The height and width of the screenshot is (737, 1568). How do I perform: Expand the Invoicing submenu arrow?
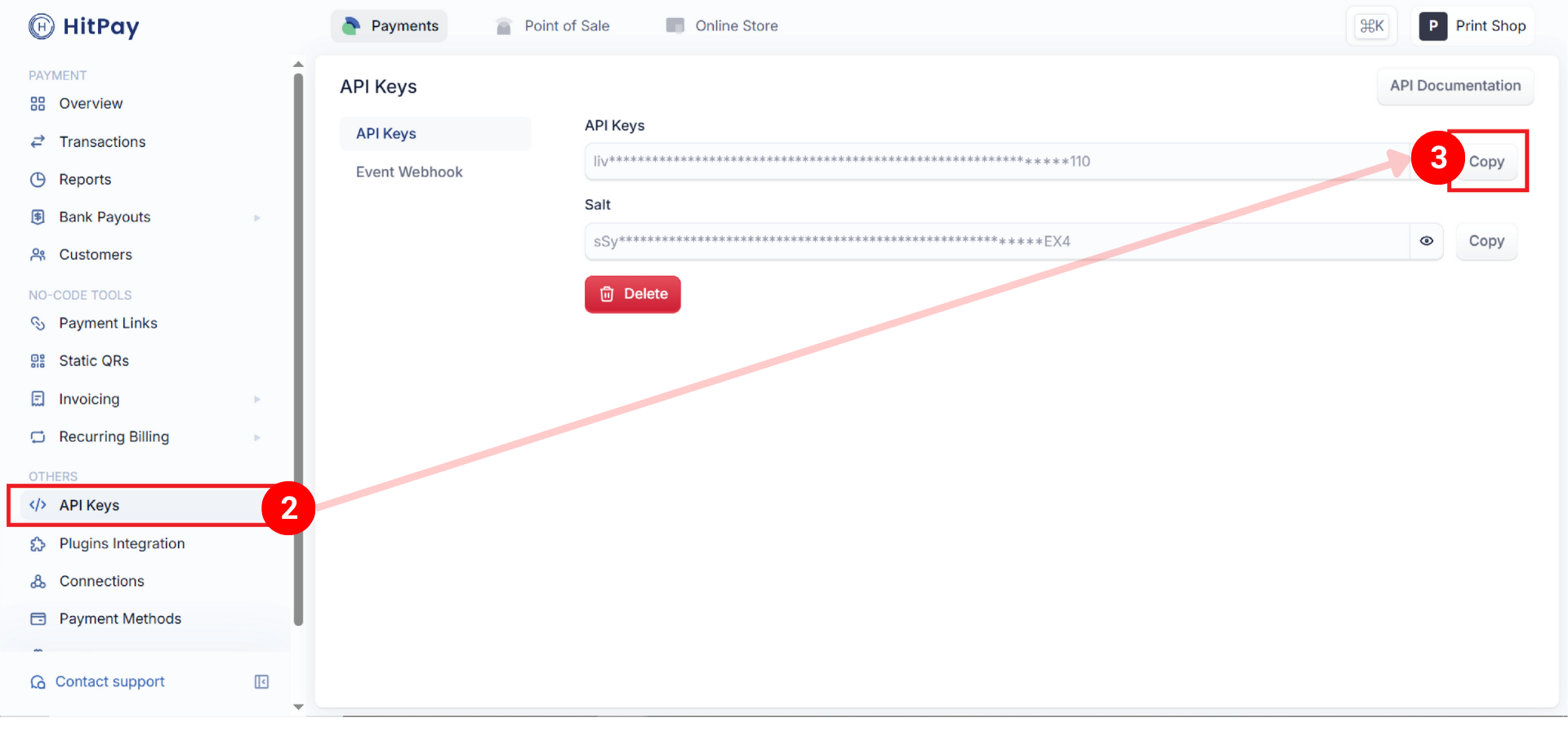(256, 400)
